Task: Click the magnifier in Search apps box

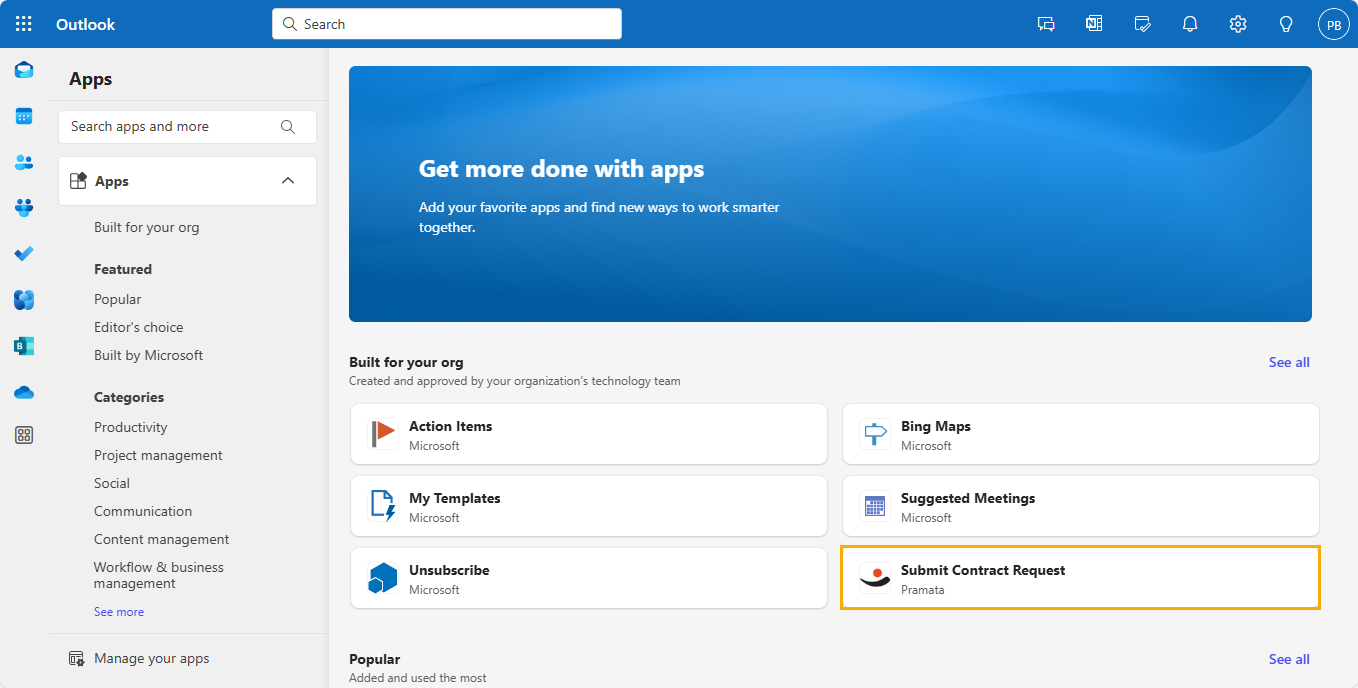Action: click(288, 127)
